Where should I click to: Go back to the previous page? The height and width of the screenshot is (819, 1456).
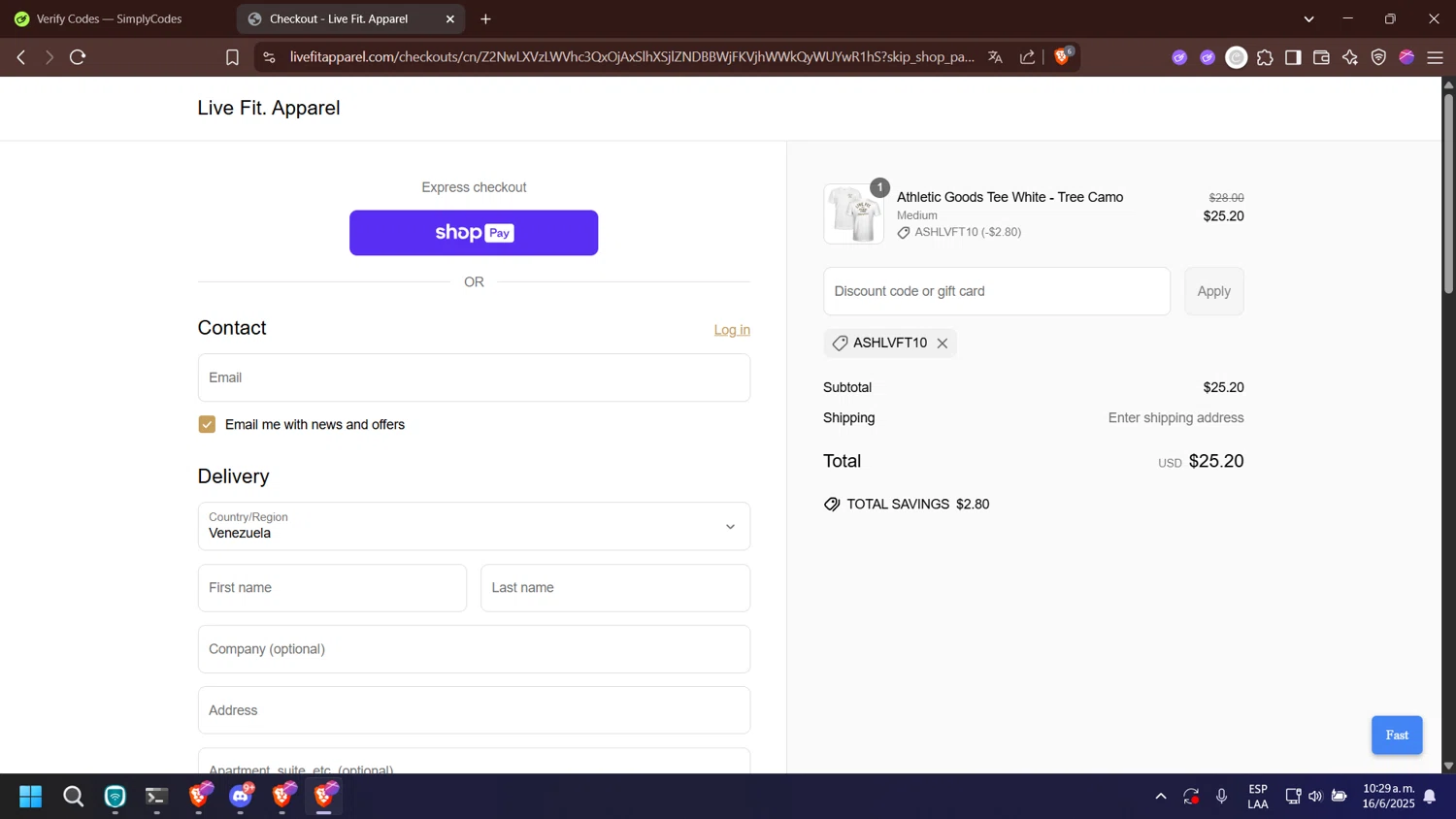tap(20, 57)
